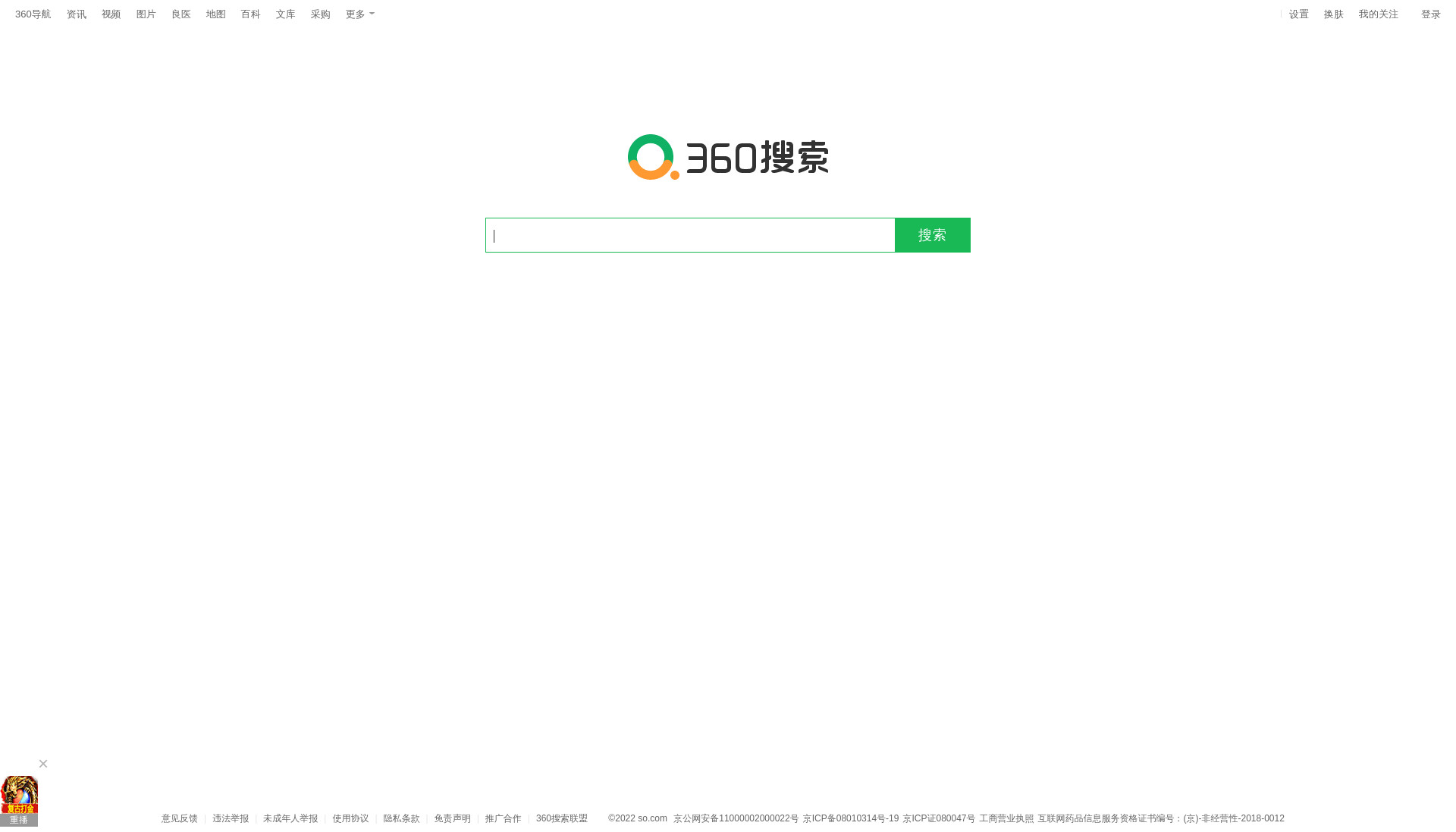Replay the ad with 重播
1456x832 pixels.
click(x=19, y=820)
